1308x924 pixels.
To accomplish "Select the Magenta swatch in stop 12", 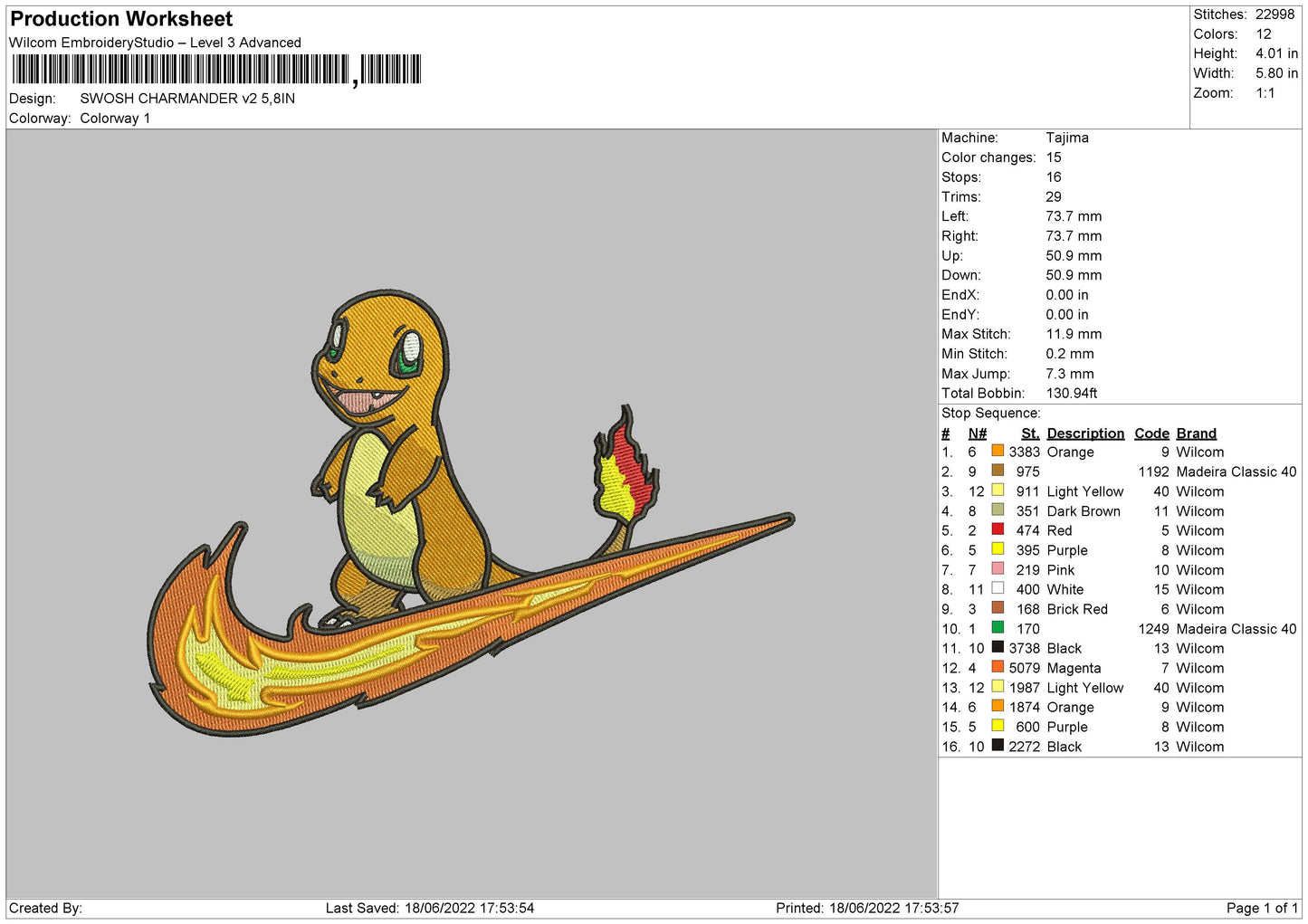I will click(x=997, y=667).
